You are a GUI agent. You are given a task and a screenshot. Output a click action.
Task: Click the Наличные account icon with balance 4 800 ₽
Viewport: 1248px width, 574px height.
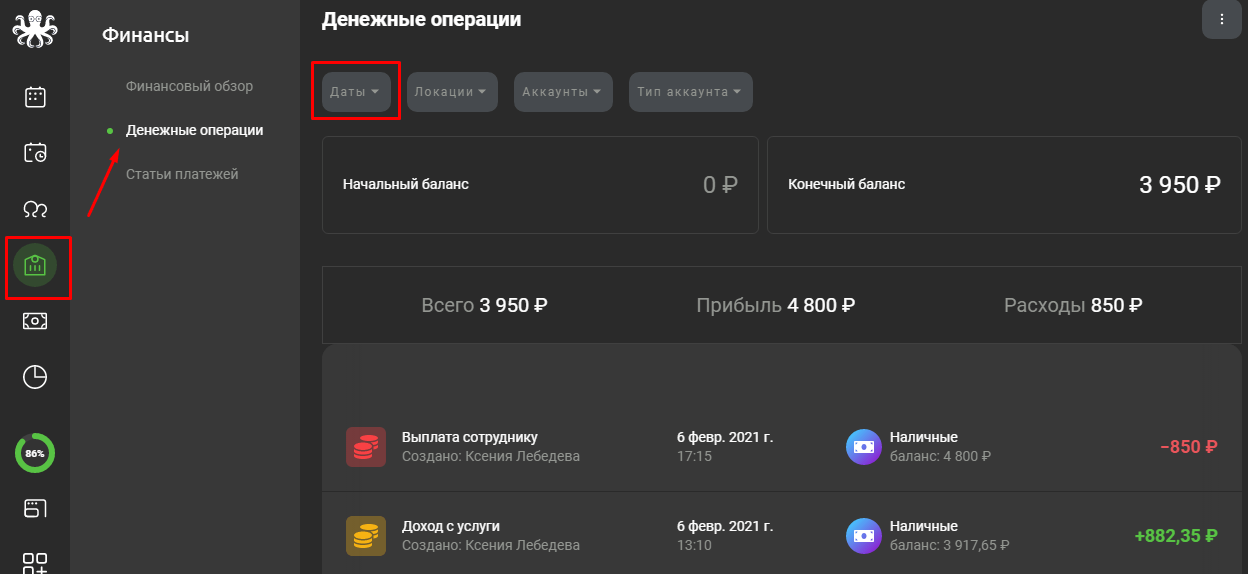pos(863,447)
